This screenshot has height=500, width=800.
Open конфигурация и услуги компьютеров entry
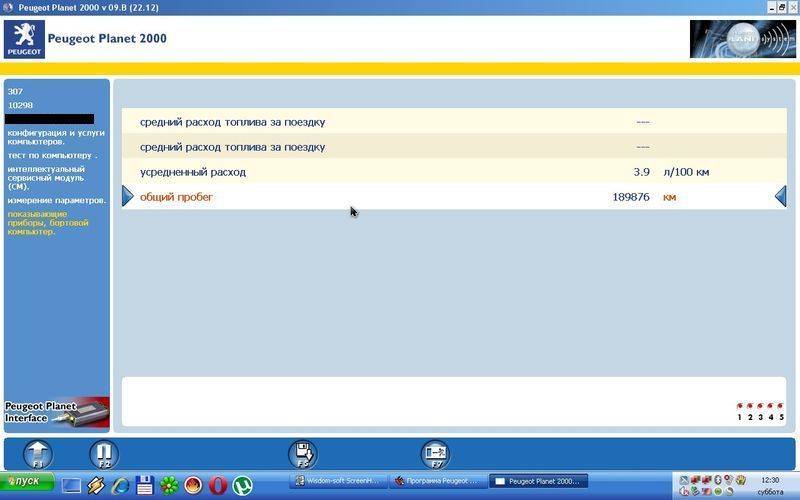pyautogui.click(x=55, y=137)
